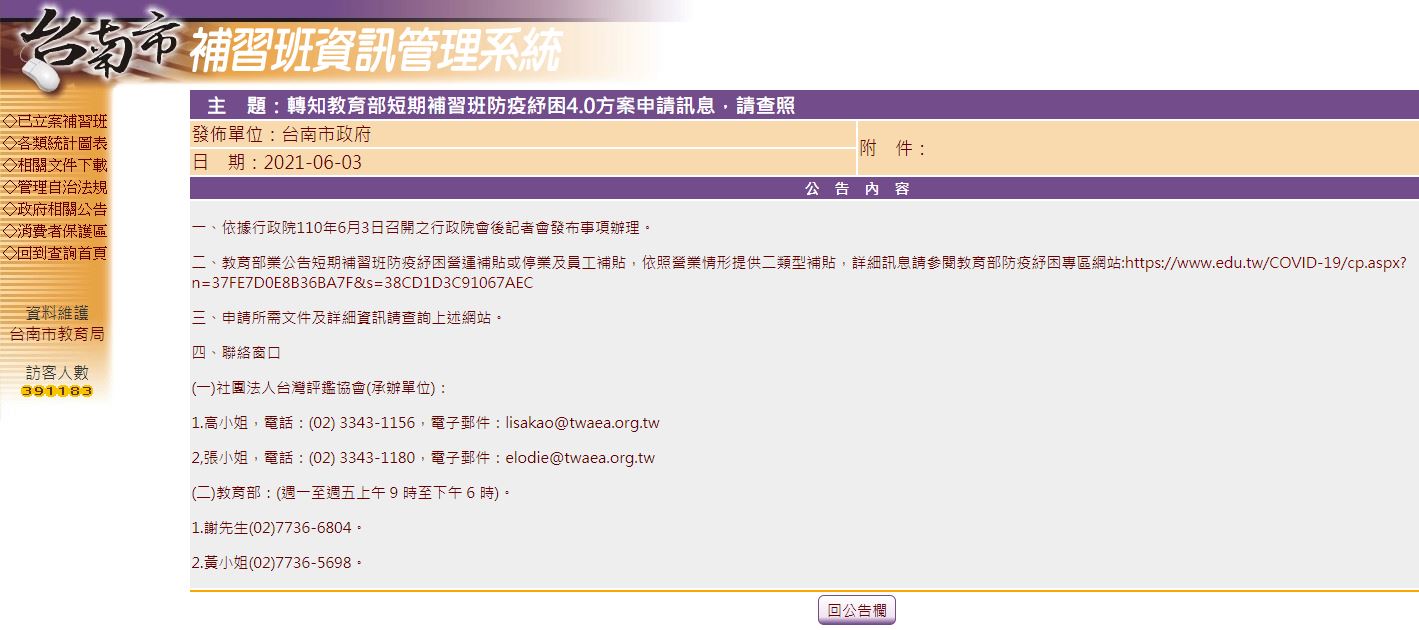The width and height of the screenshot is (1419, 630).
Task: Click paragraph 三 about application documents
Action: [348, 318]
